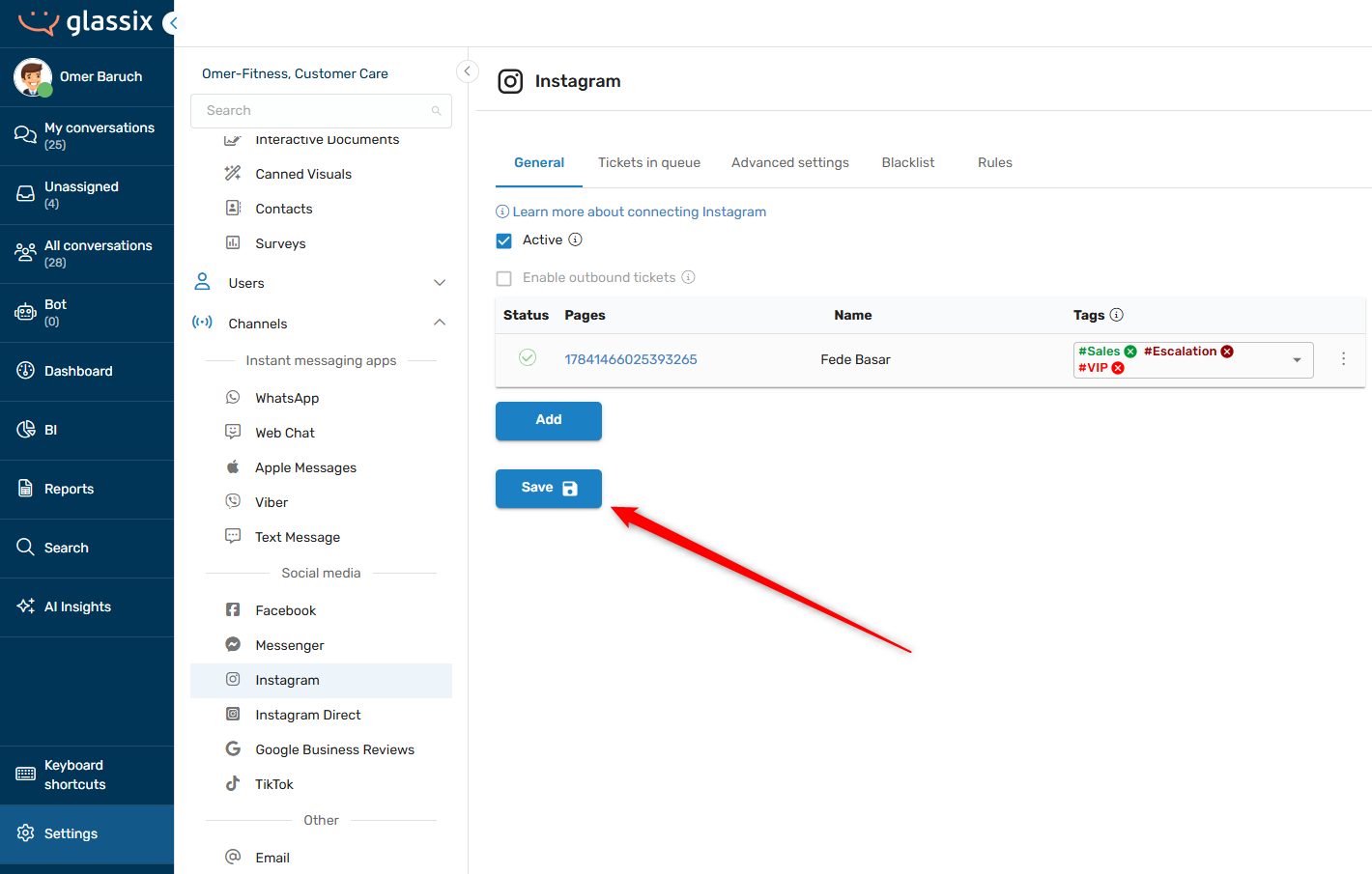Viewport: 1372px width, 874px height.
Task: Click the Instagram Direct icon
Action: [x=233, y=714]
